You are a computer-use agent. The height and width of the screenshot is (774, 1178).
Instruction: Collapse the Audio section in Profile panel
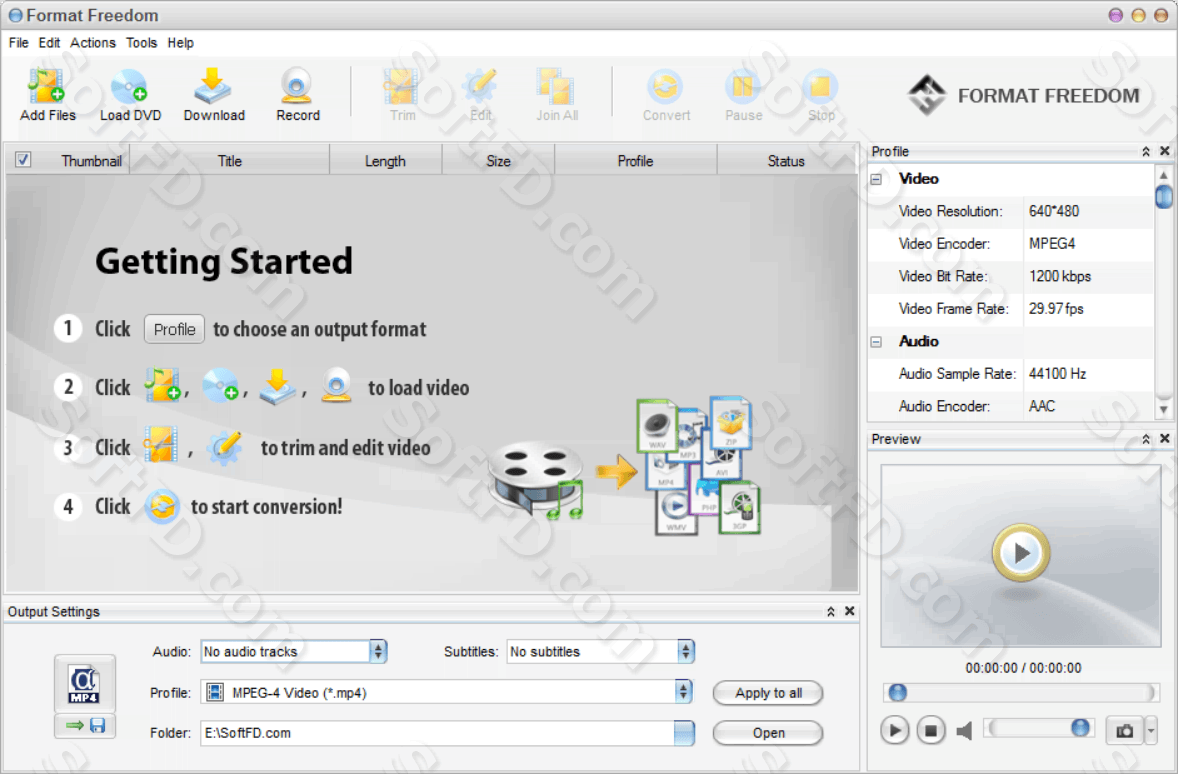coord(876,342)
